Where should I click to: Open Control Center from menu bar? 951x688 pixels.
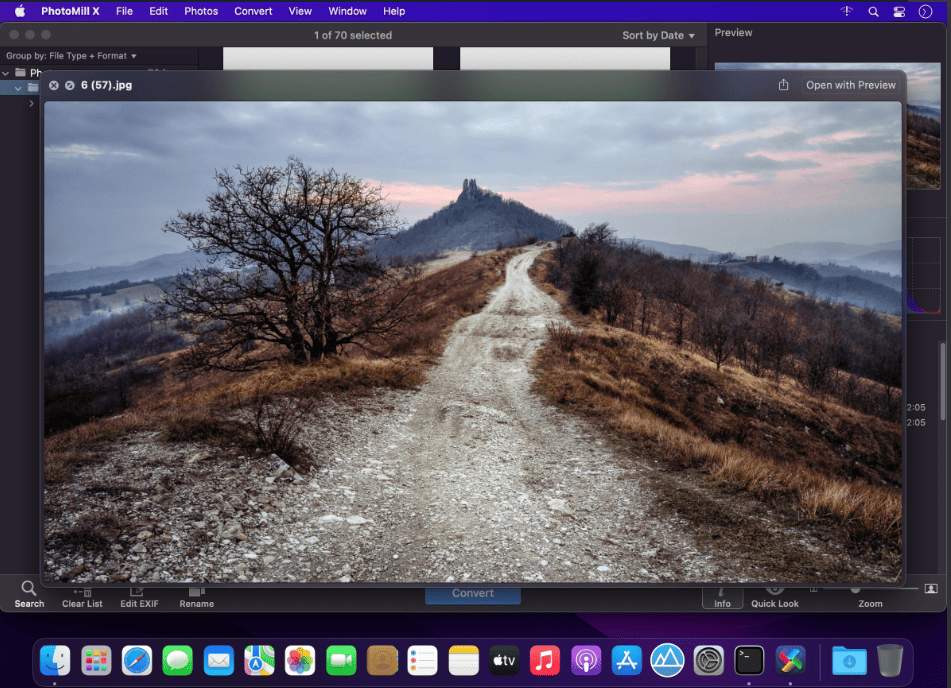tap(899, 12)
